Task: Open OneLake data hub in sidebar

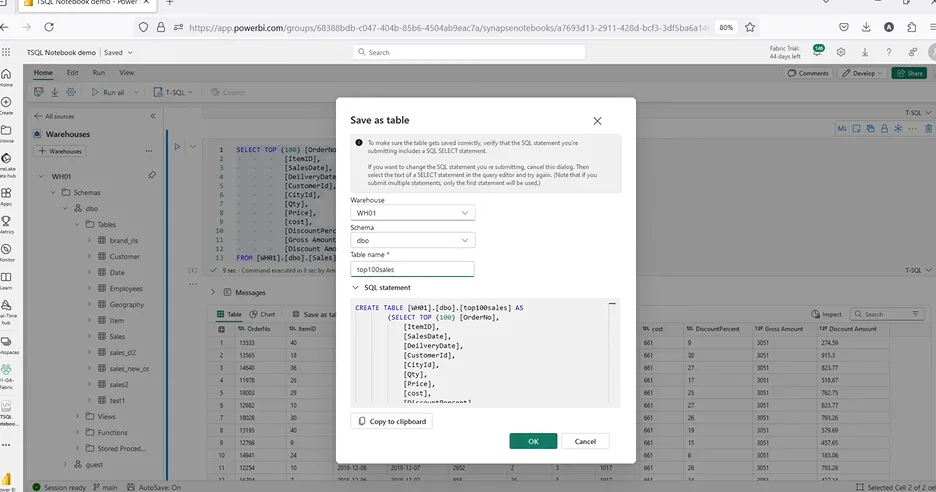Action: click(x=6, y=164)
